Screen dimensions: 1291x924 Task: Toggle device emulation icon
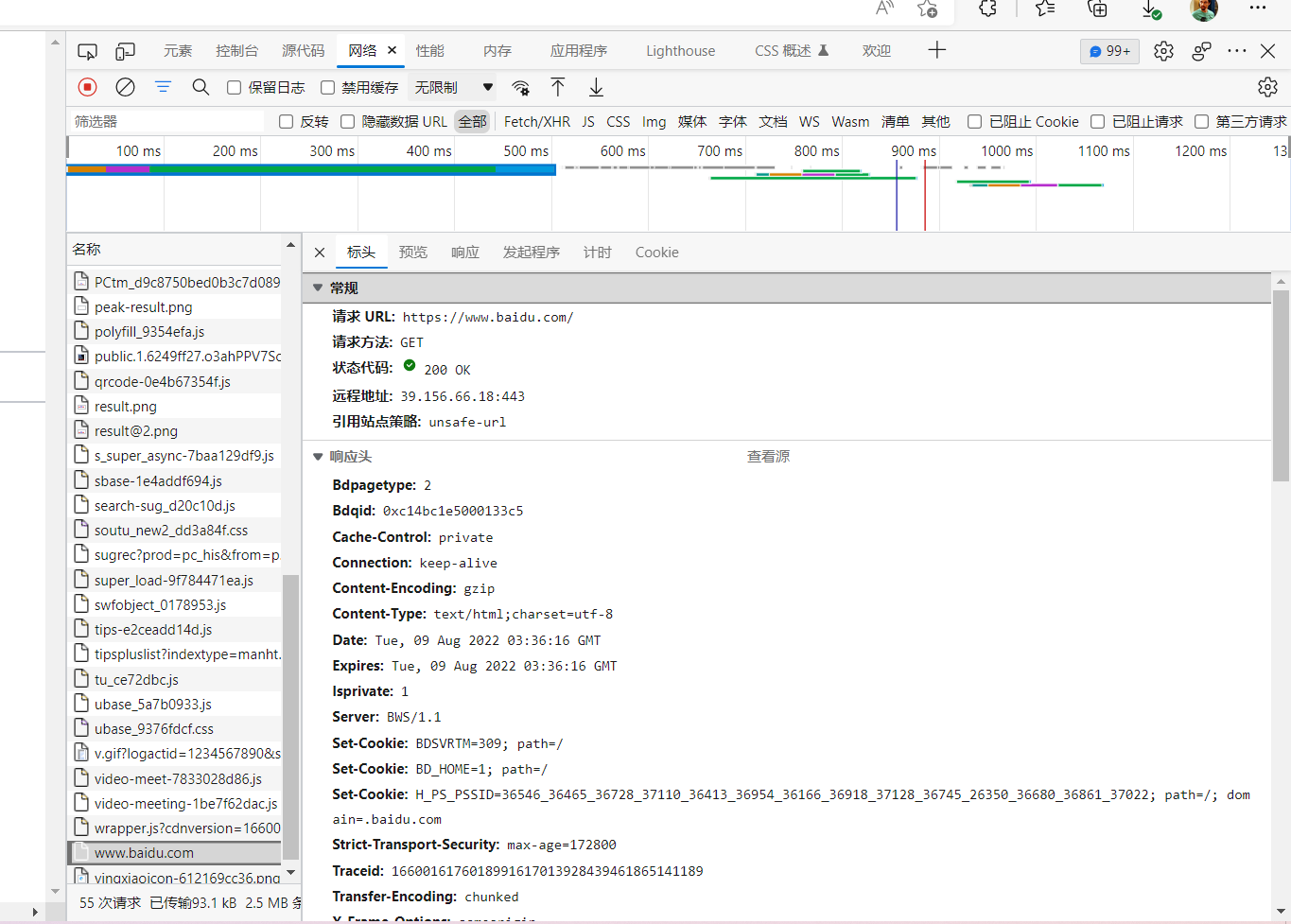pyautogui.click(x=125, y=51)
